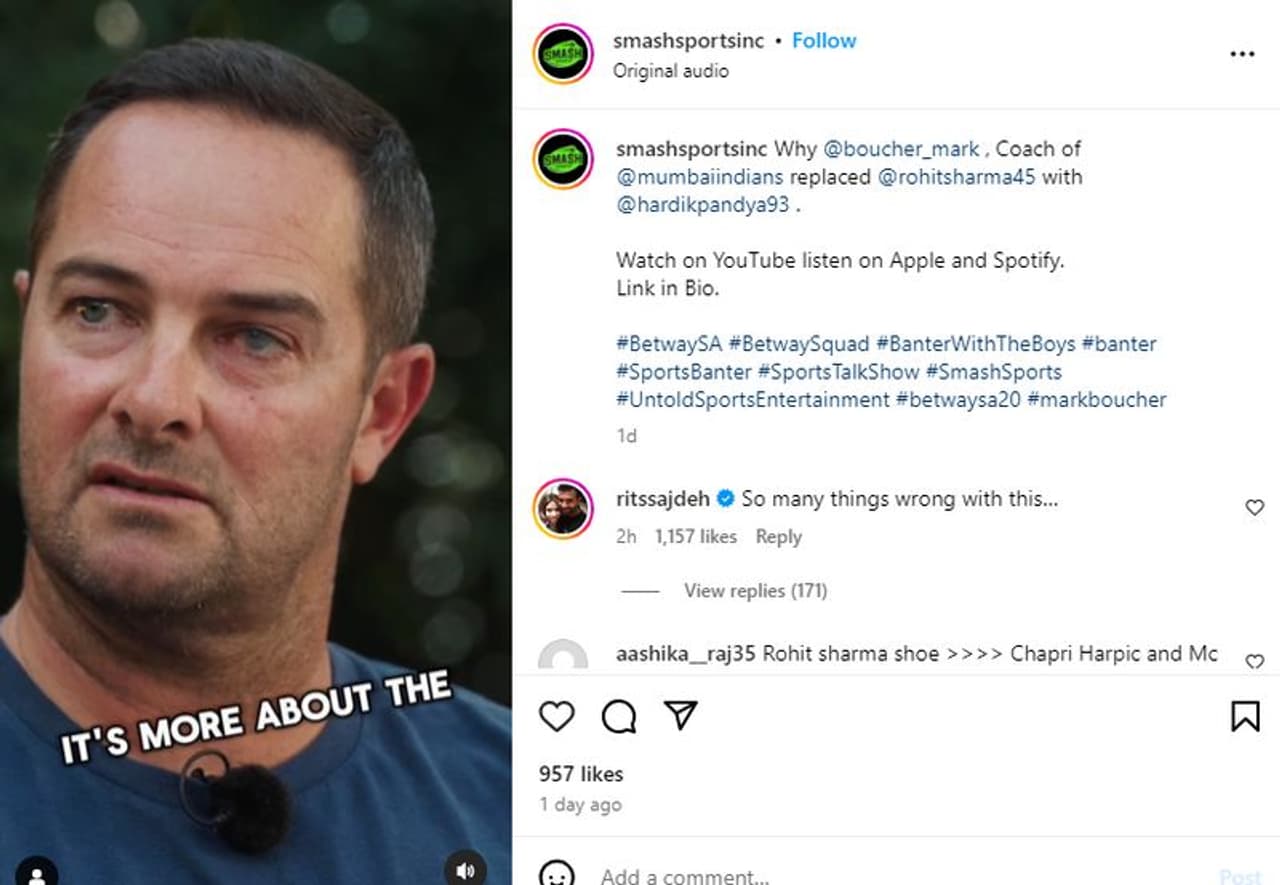Open the #BetwaySA hashtag
This screenshot has height=885, width=1280.
[669, 344]
